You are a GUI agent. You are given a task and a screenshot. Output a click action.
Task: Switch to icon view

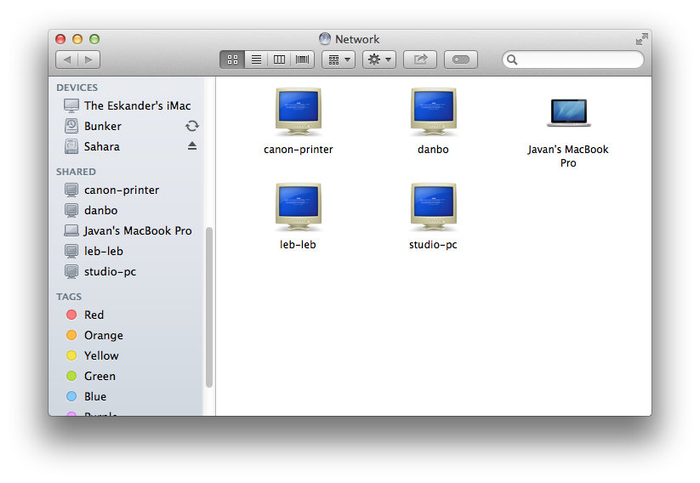(232, 59)
